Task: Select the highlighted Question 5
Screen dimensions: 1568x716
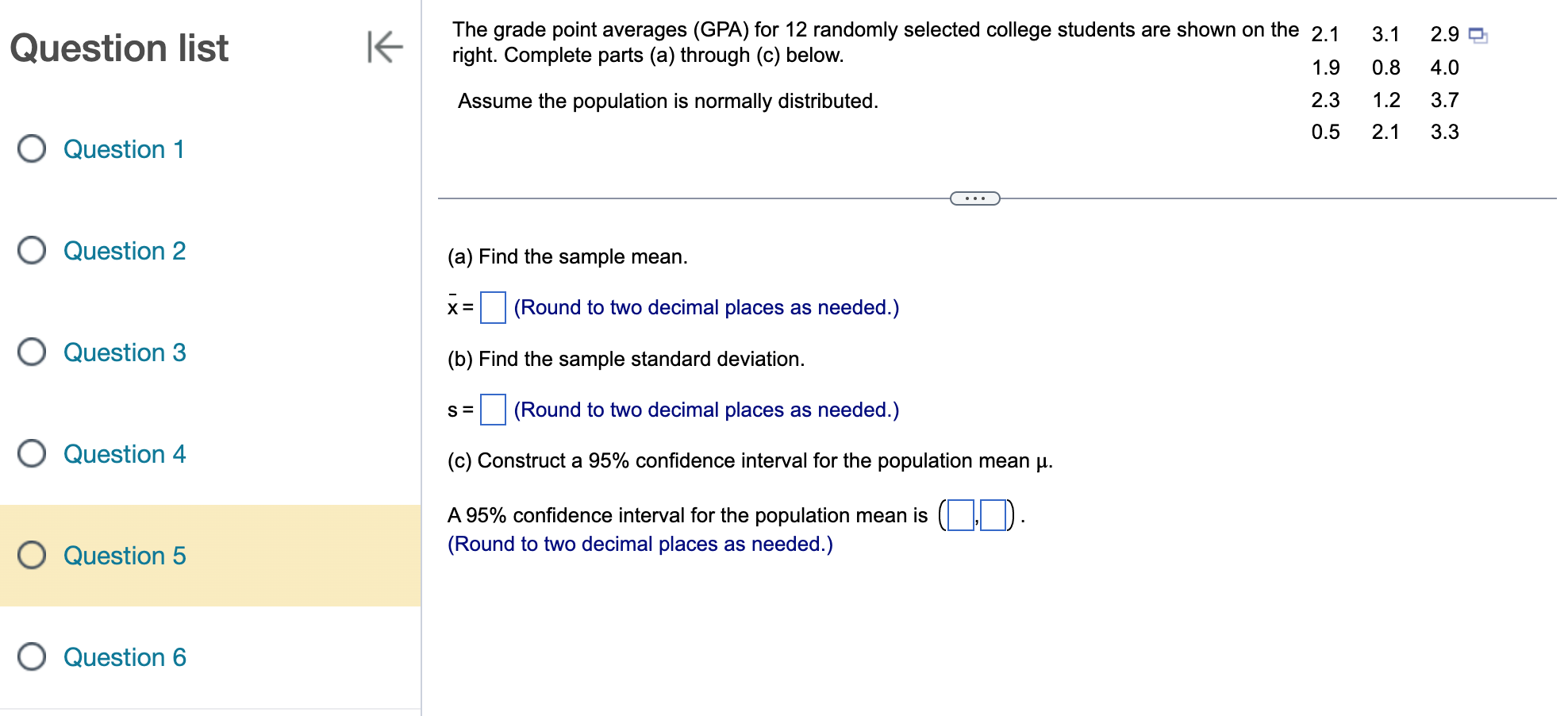Action: coord(124,556)
